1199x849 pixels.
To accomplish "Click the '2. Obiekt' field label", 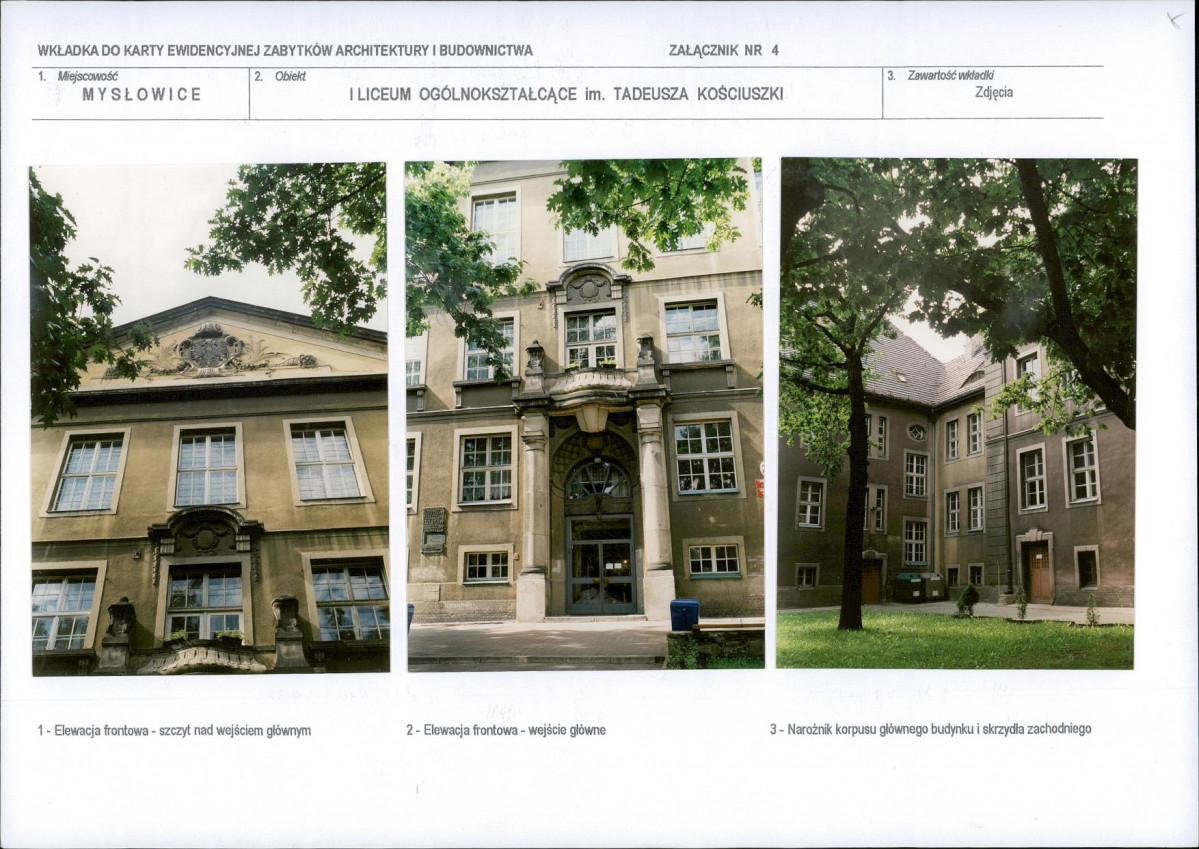I will pyautogui.click(x=280, y=76).
